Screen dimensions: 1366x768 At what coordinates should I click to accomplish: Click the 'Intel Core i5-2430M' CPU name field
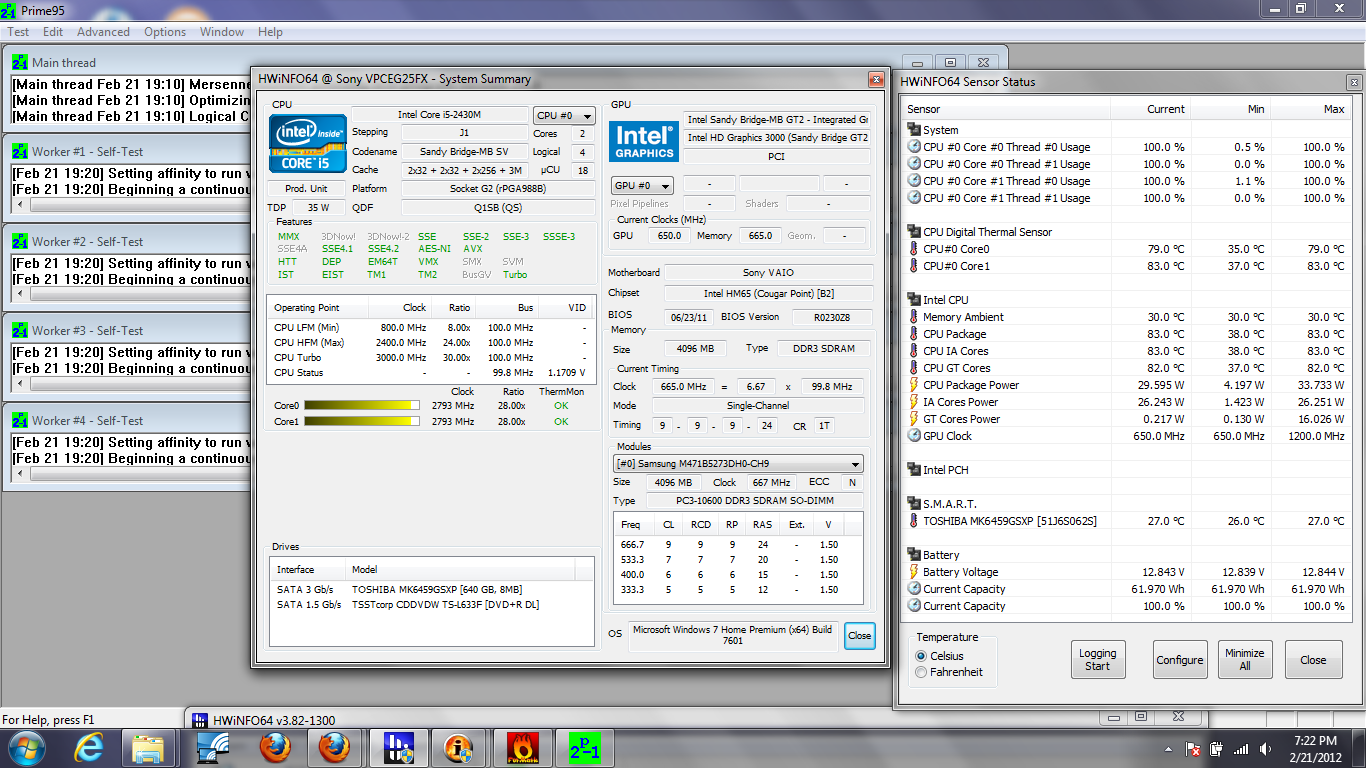[x=440, y=116]
